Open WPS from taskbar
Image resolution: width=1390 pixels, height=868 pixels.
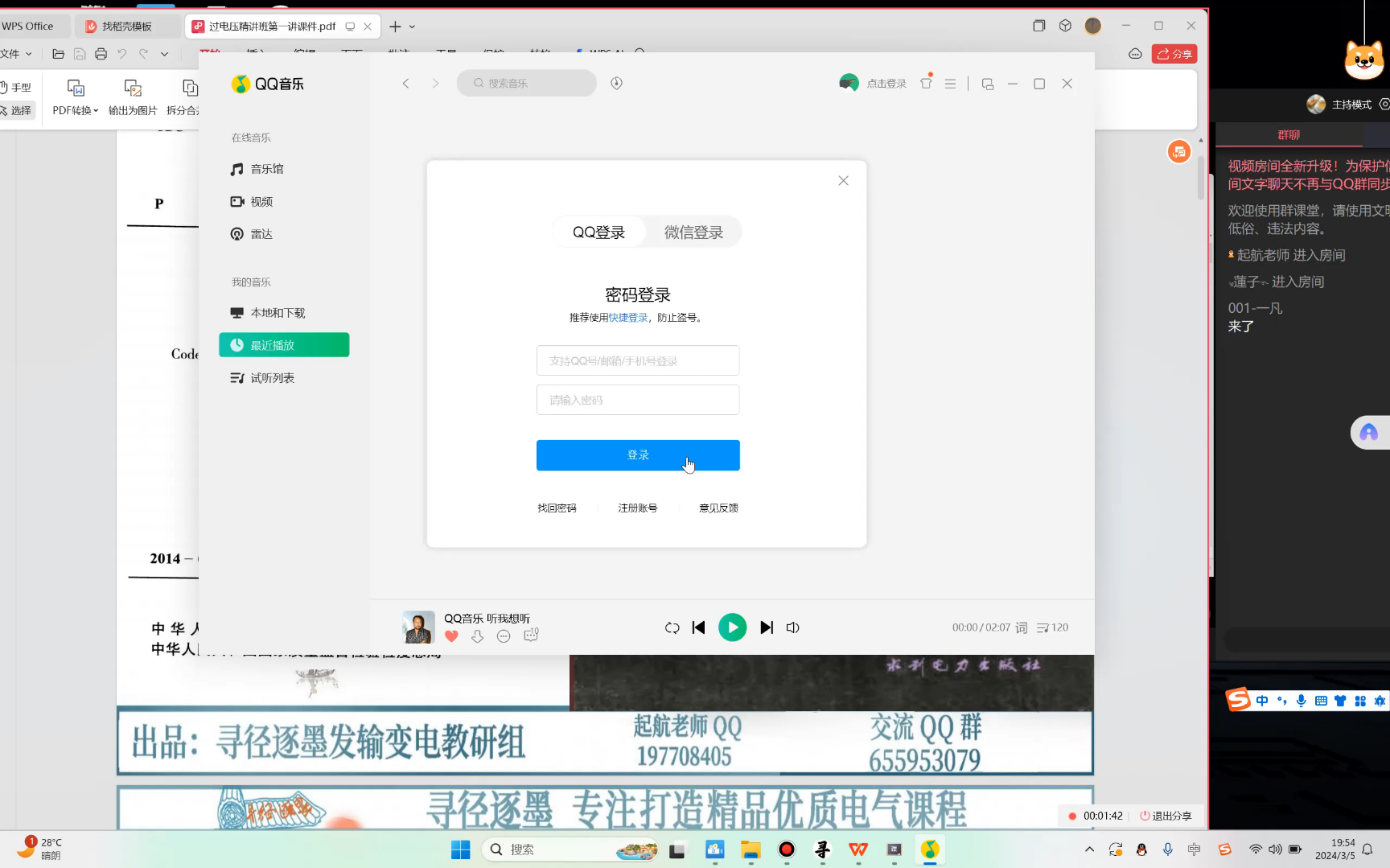[x=858, y=849]
